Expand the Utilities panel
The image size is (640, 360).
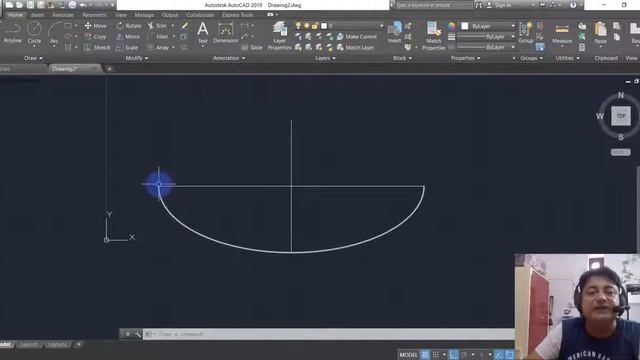point(567,58)
